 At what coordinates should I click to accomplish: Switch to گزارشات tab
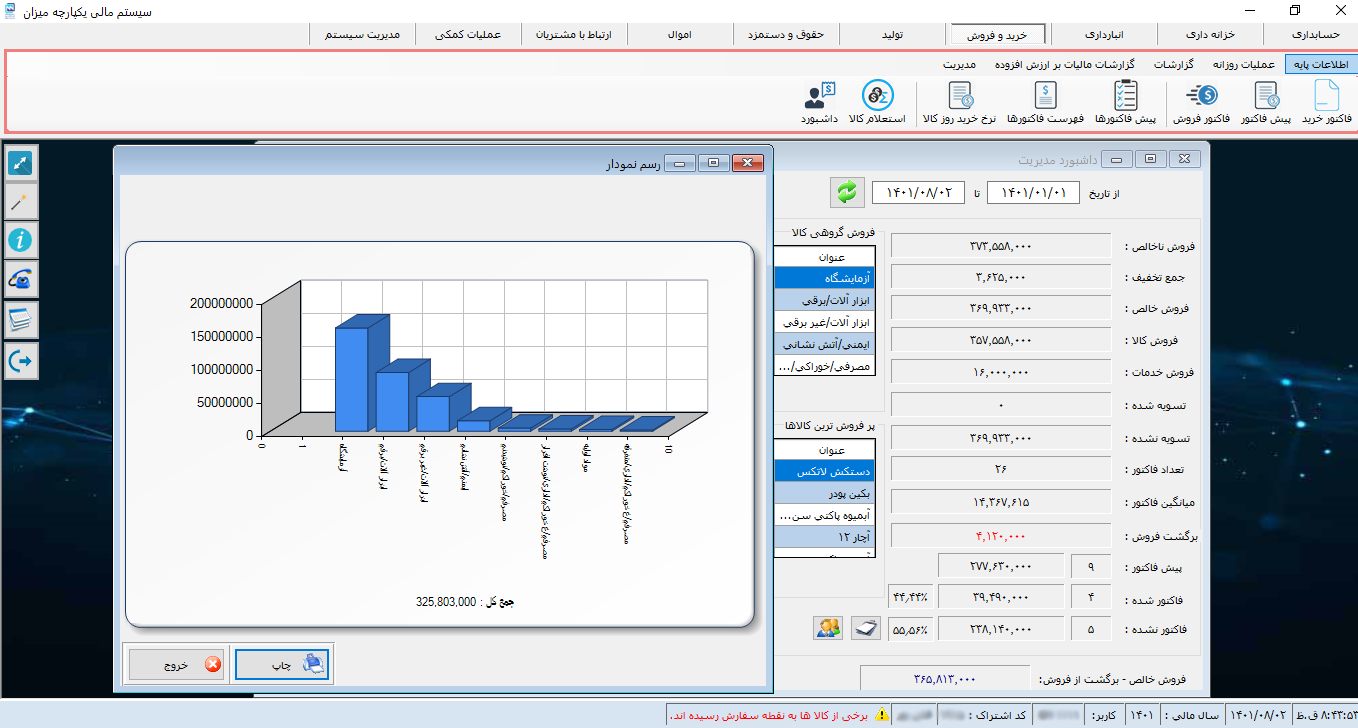click(x=1174, y=64)
